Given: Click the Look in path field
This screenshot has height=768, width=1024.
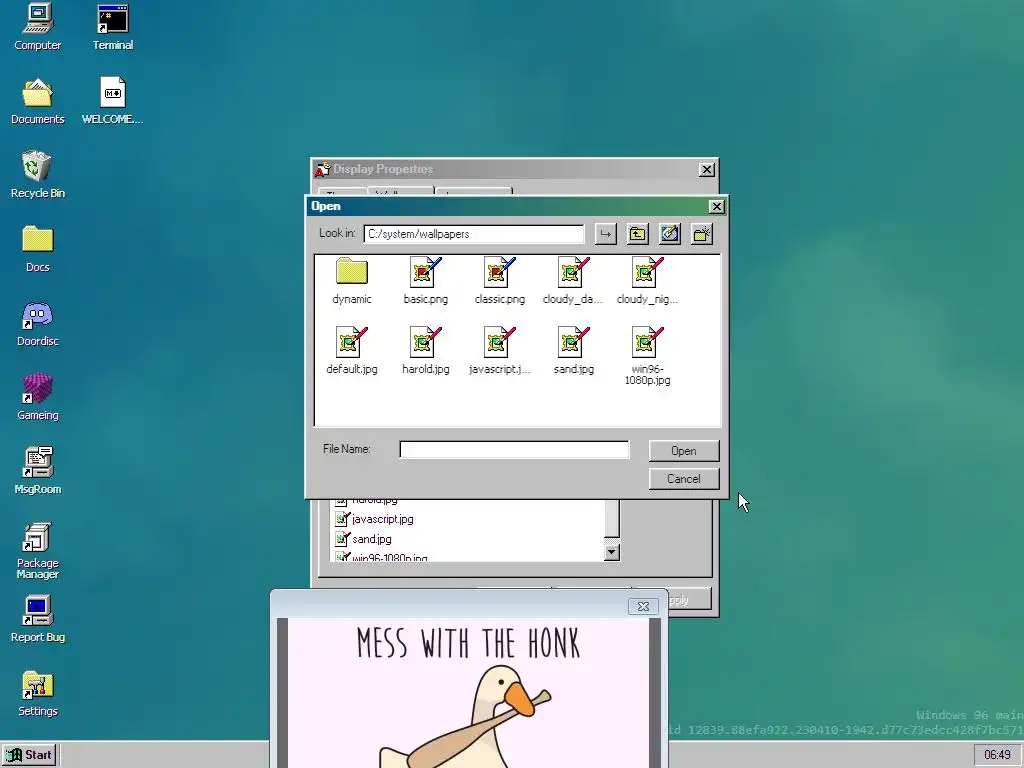Looking at the screenshot, I should click(474, 234).
